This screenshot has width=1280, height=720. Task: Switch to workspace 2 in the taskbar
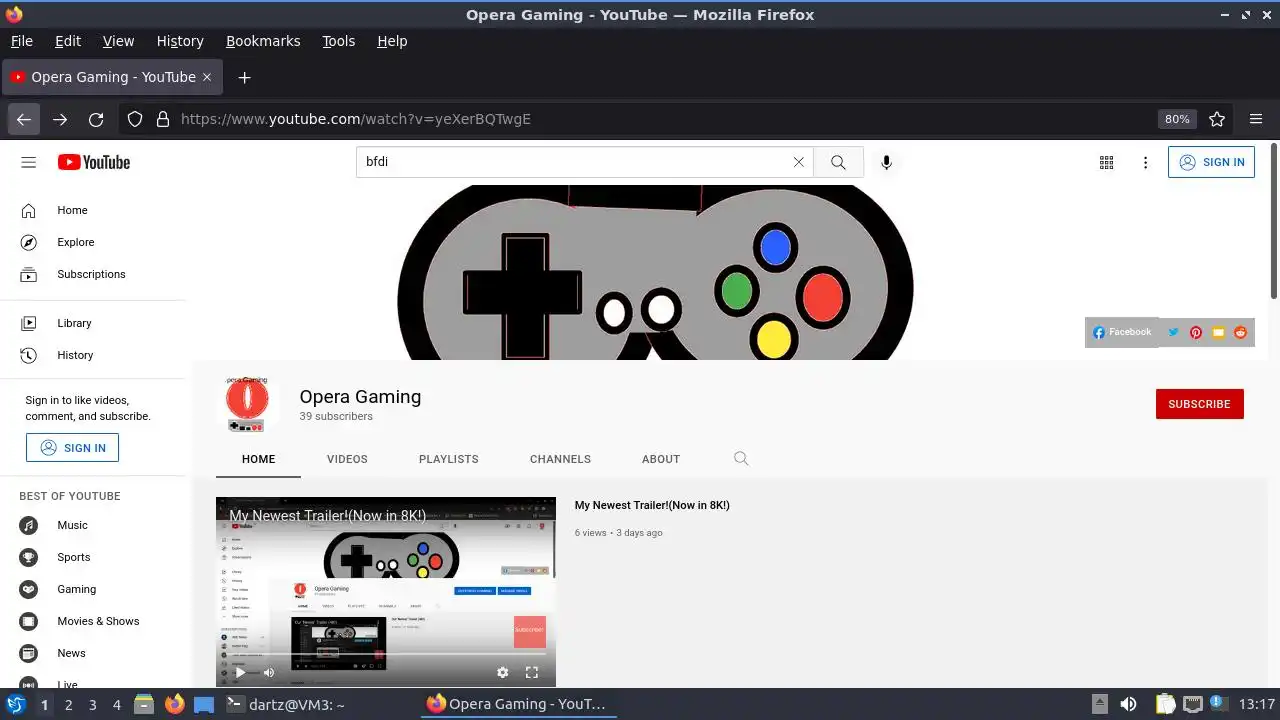pyautogui.click(x=68, y=705)
